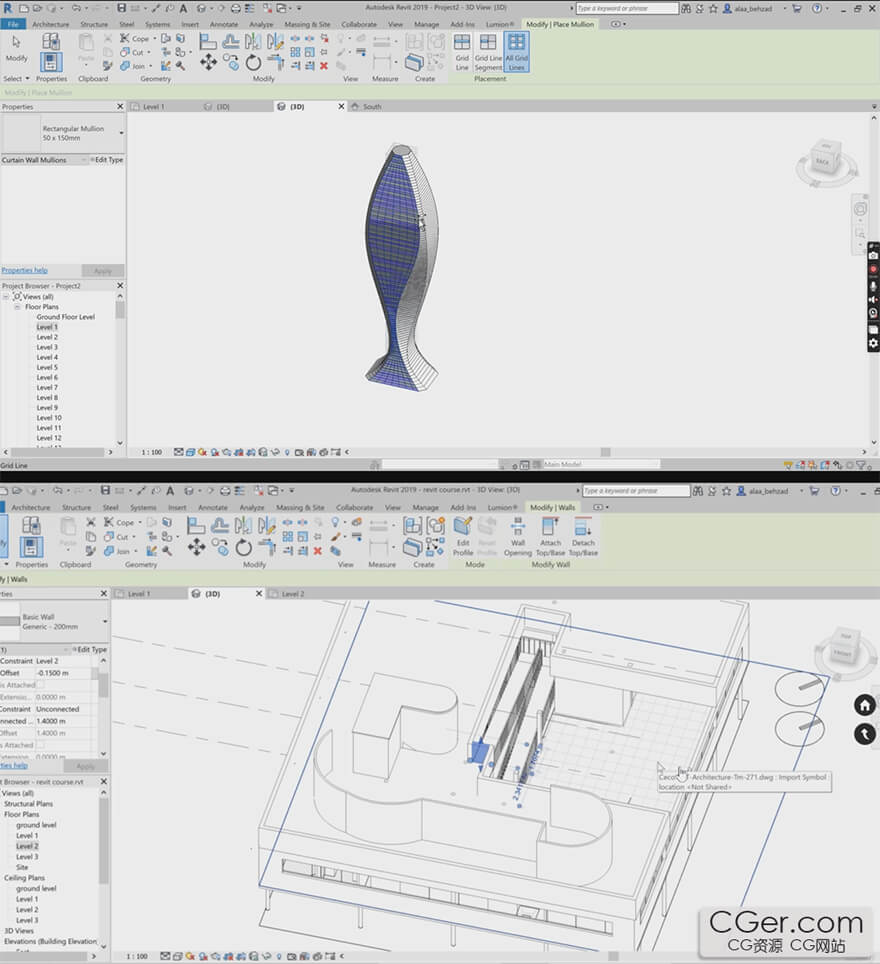Click Edit Profile in bottom window ribbon
Screen dimensions: 880x964
[462, 536]
